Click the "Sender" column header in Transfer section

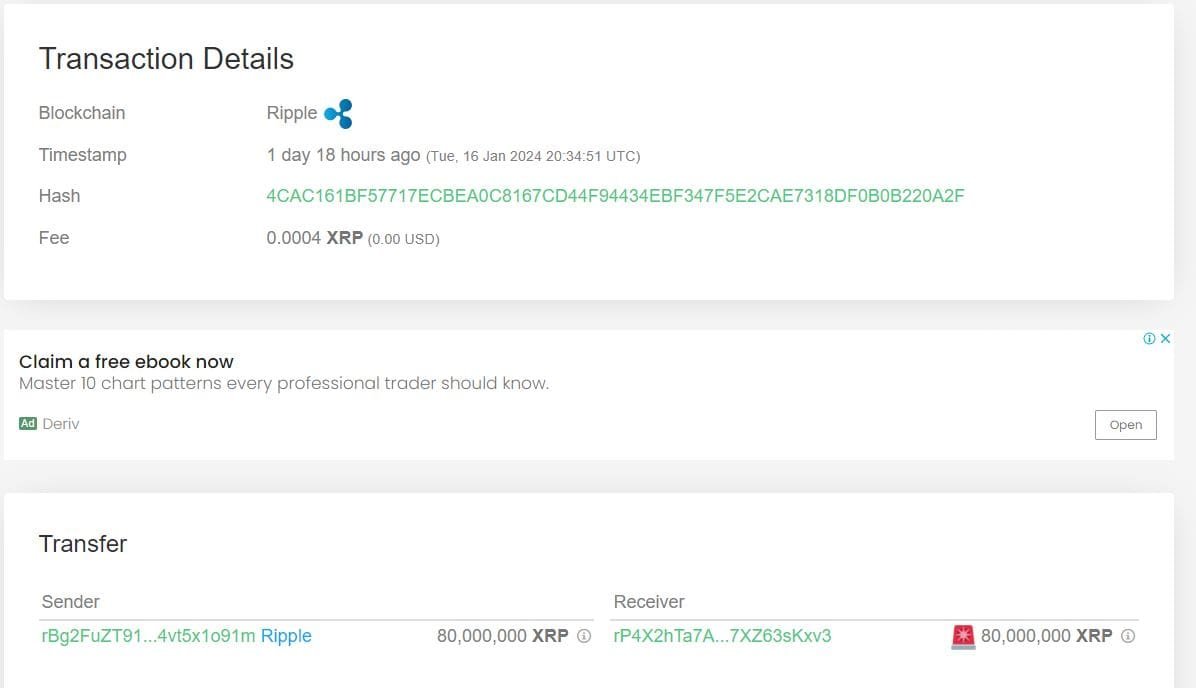(70, 601)
